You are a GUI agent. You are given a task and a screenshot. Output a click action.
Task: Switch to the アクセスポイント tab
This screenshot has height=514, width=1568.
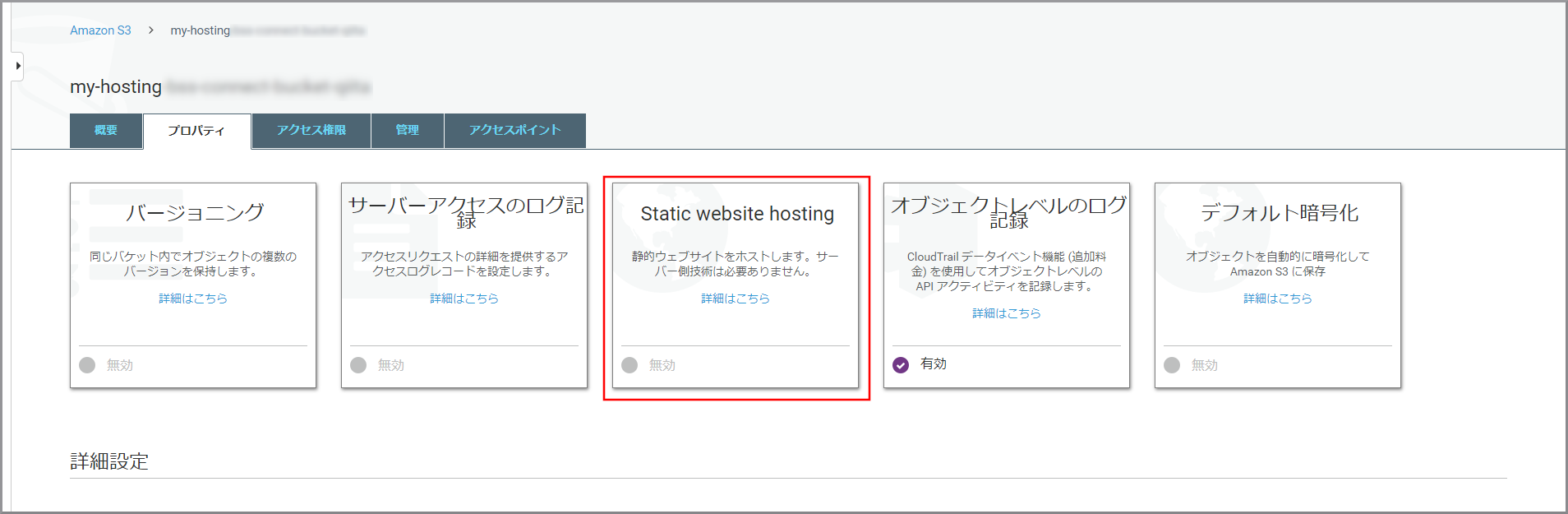515,131
